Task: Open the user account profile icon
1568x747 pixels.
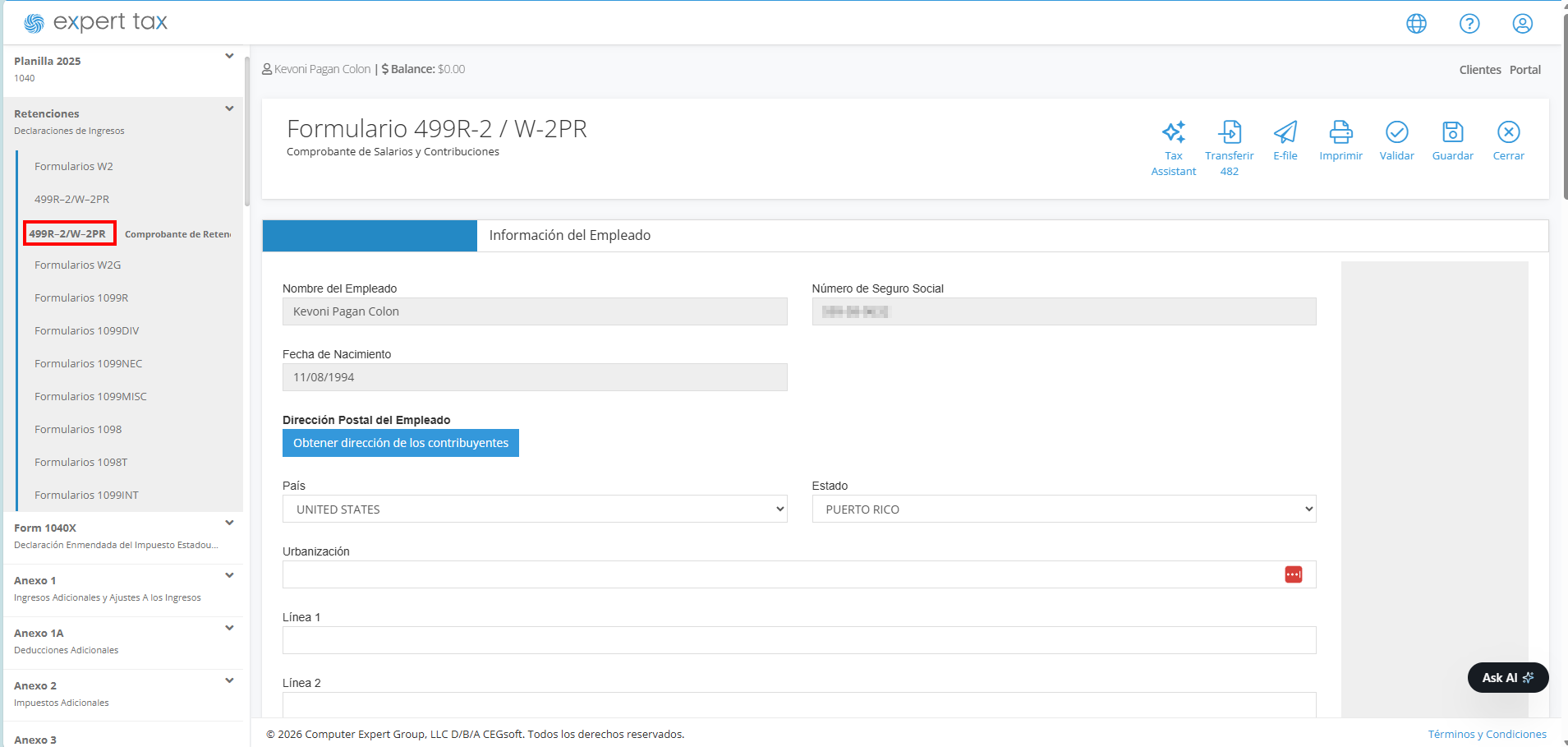Action: 1522,24
